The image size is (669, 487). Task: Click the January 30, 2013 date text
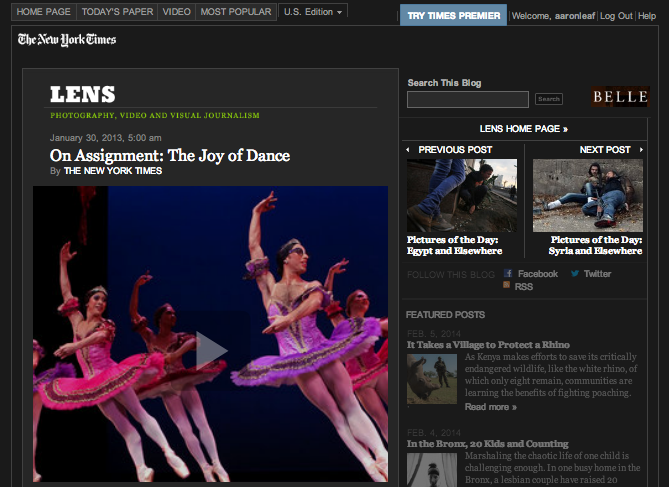[105, 137]
